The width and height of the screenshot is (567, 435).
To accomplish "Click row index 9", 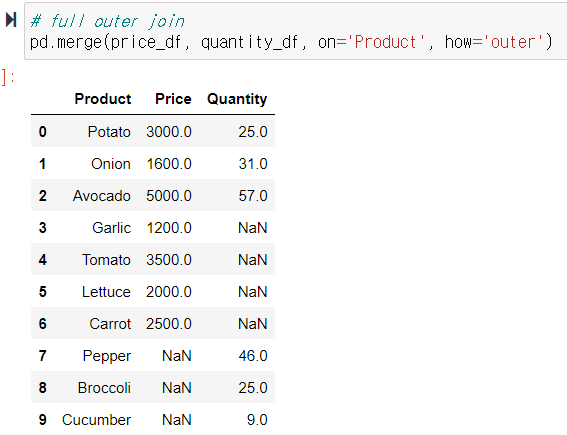I will coord(43,420).
